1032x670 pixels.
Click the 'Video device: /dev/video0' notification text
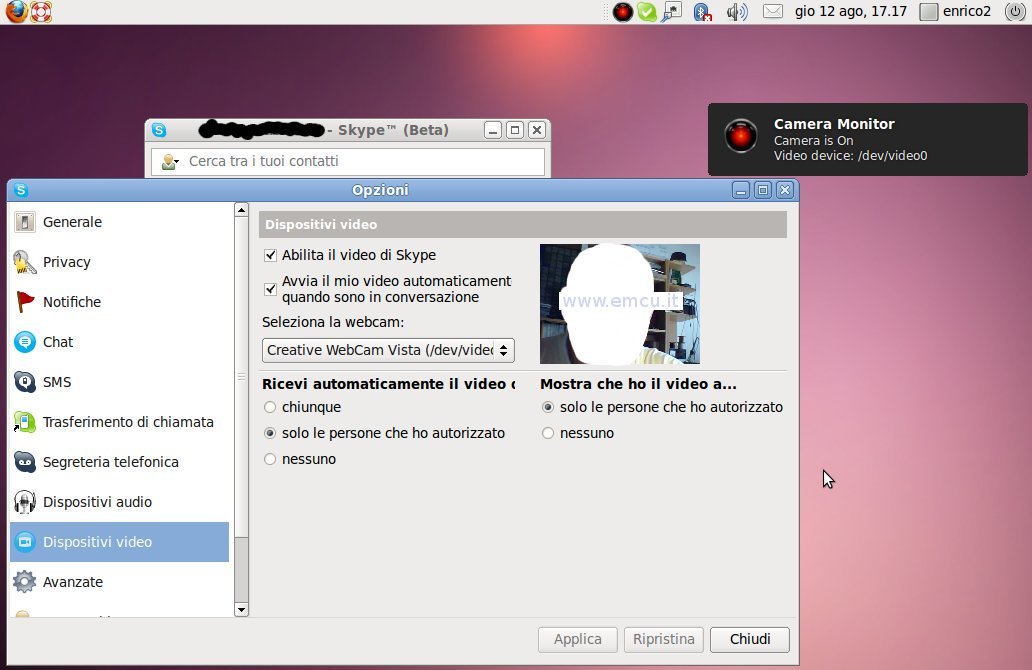click(850, 156)
